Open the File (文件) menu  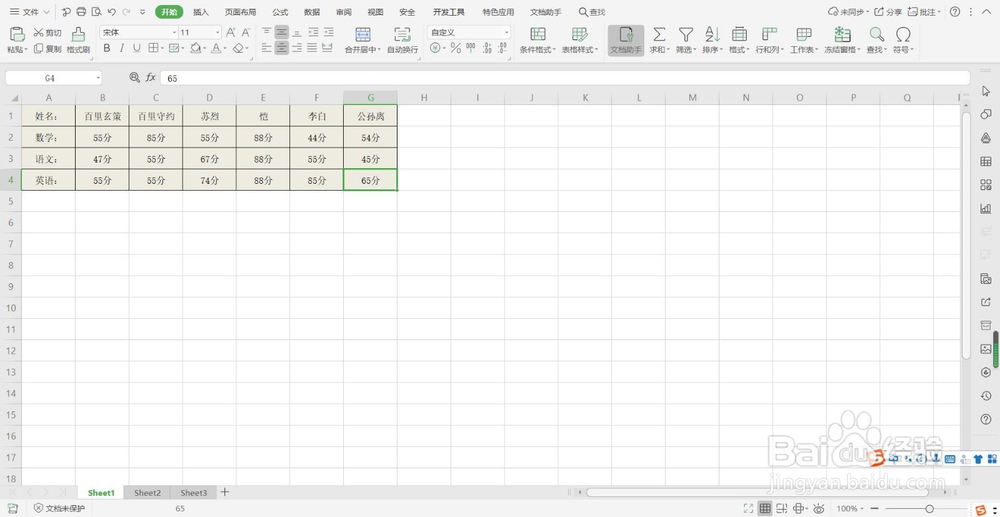click(x=30, y=12)
